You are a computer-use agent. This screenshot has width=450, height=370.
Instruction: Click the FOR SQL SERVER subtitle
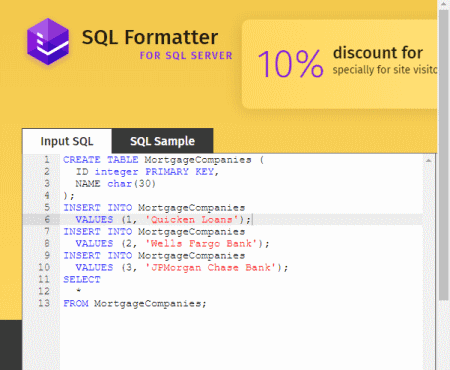click(x=186, y=55)
